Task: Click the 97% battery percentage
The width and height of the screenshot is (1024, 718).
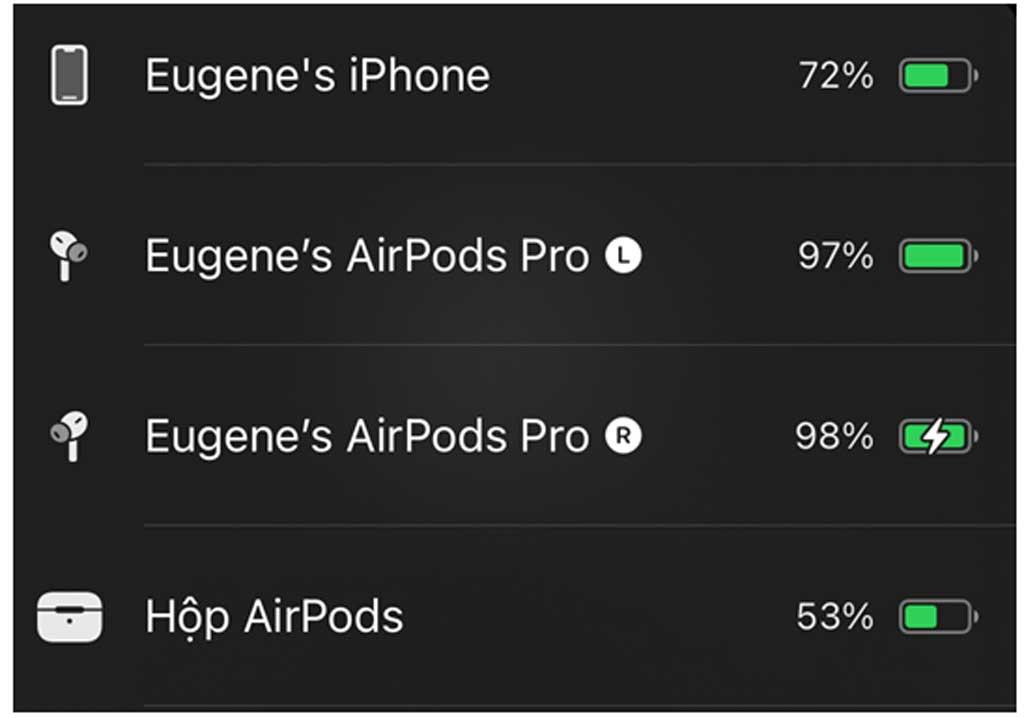Action: point(836,255)
